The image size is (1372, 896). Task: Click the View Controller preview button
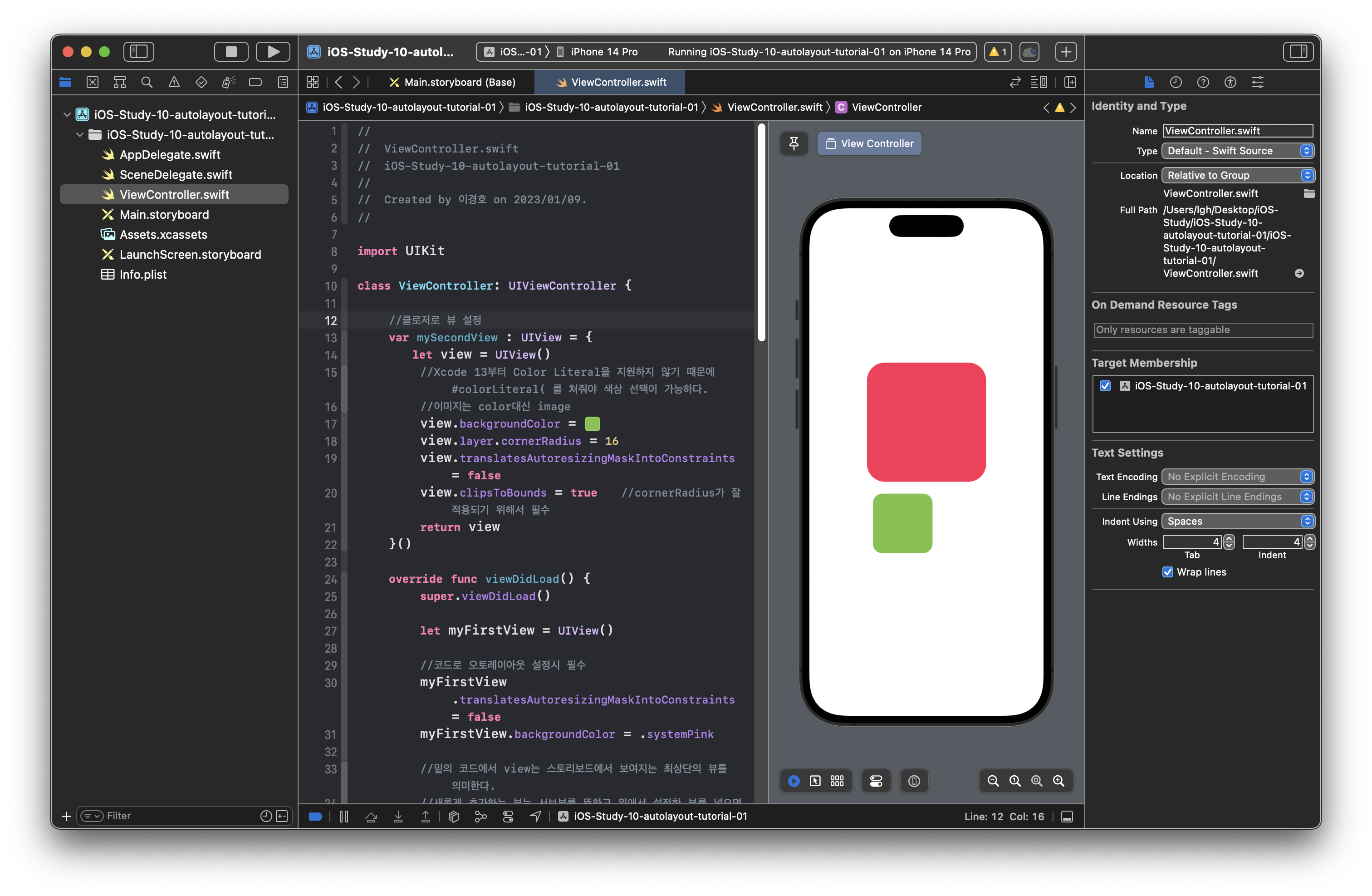point(869,143)
